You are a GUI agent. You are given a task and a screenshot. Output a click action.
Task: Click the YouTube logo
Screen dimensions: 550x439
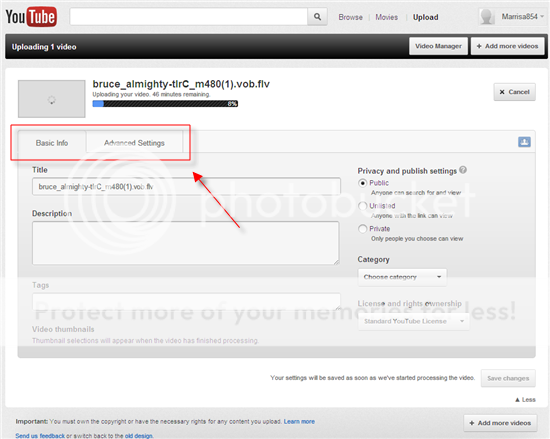coord(31,17)
